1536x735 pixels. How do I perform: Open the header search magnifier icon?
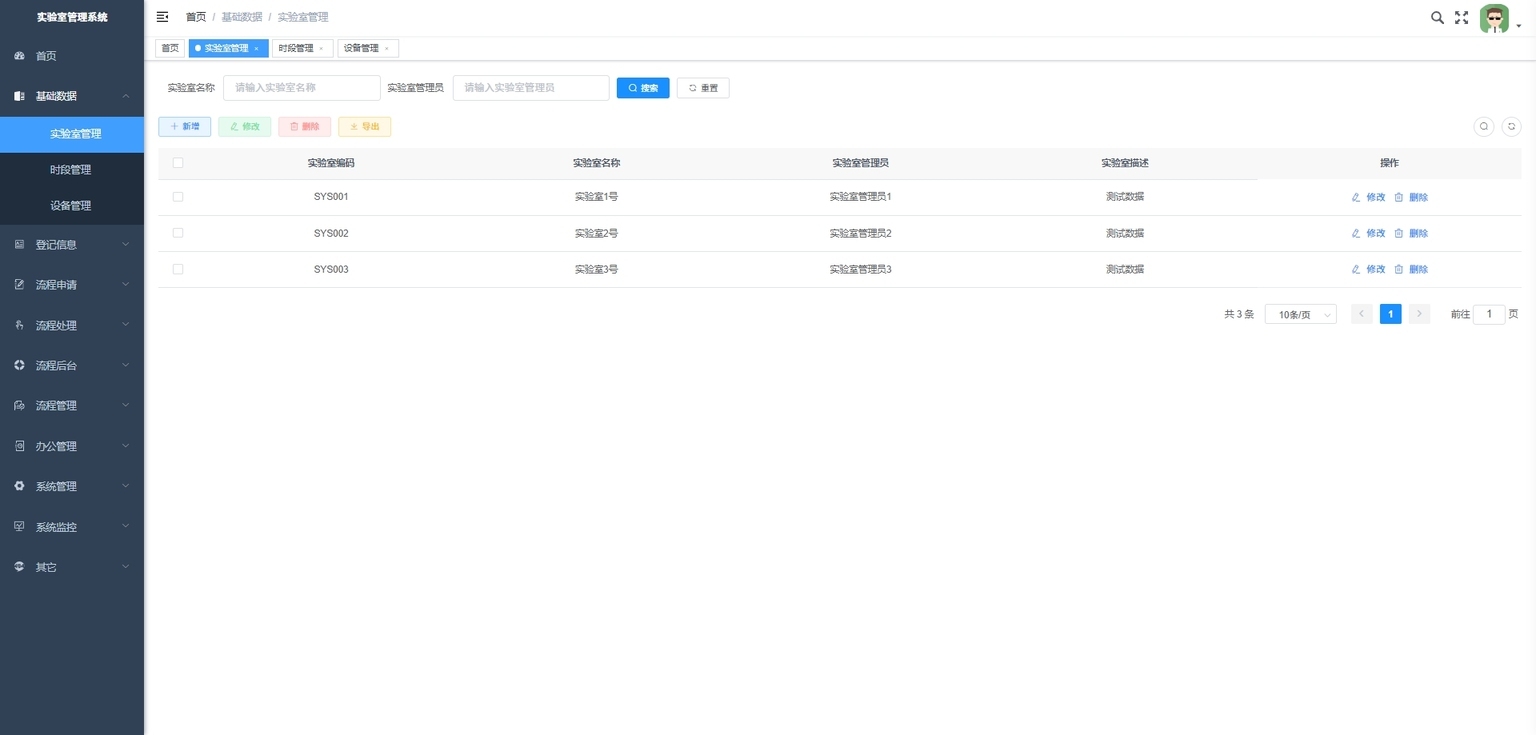[1437, 17]
